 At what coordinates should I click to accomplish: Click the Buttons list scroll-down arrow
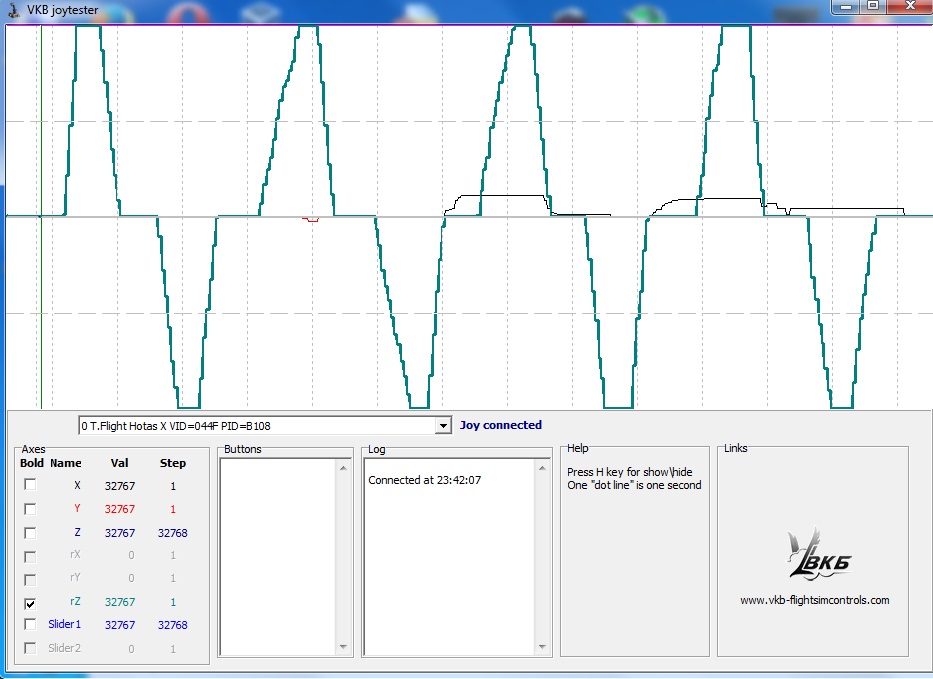[345, 647]
